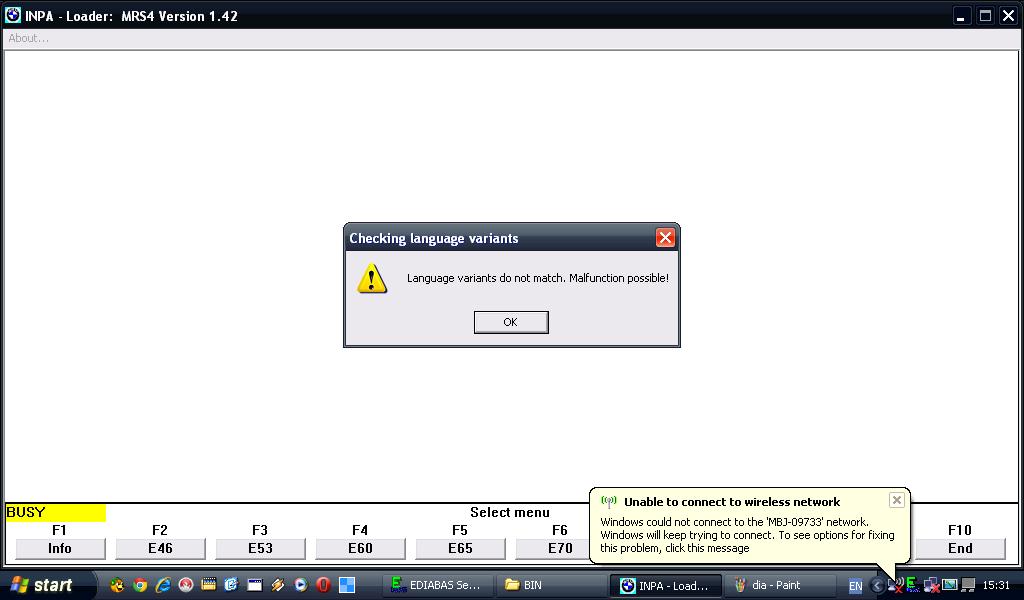Click the blue squares quick launch icon

coord(347,585)
